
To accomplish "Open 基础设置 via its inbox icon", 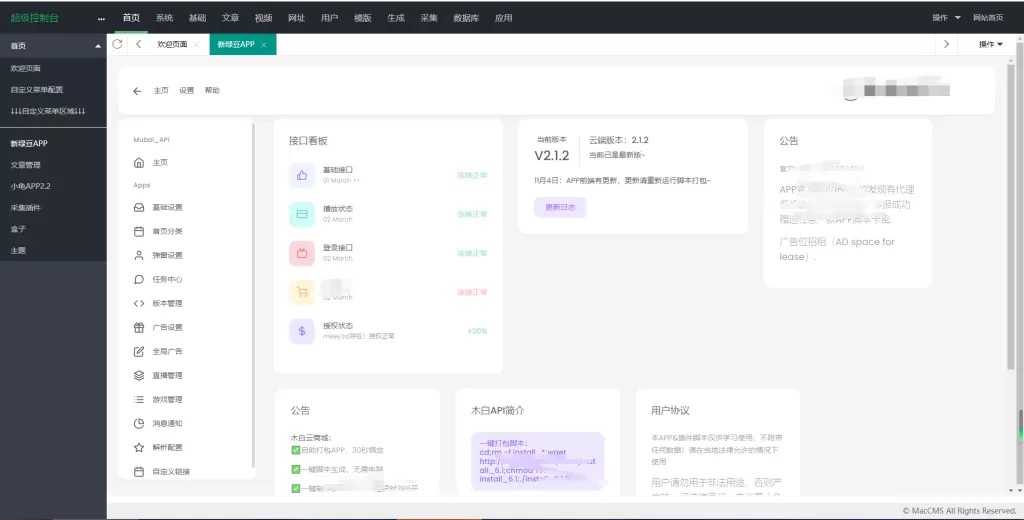I will pos(138,207).
